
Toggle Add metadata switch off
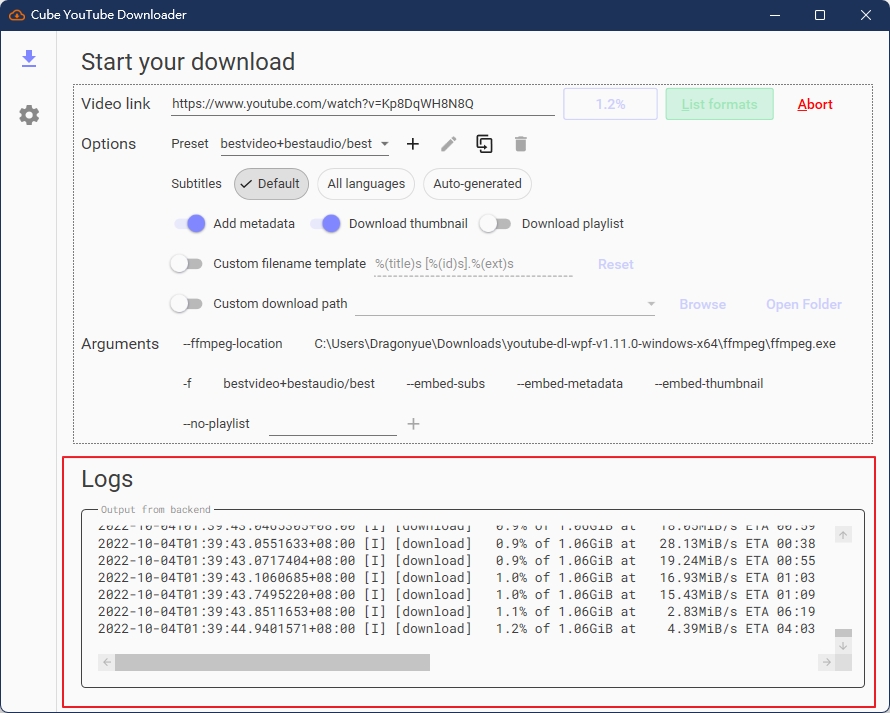pyautogui.click(x=190, y=224)
